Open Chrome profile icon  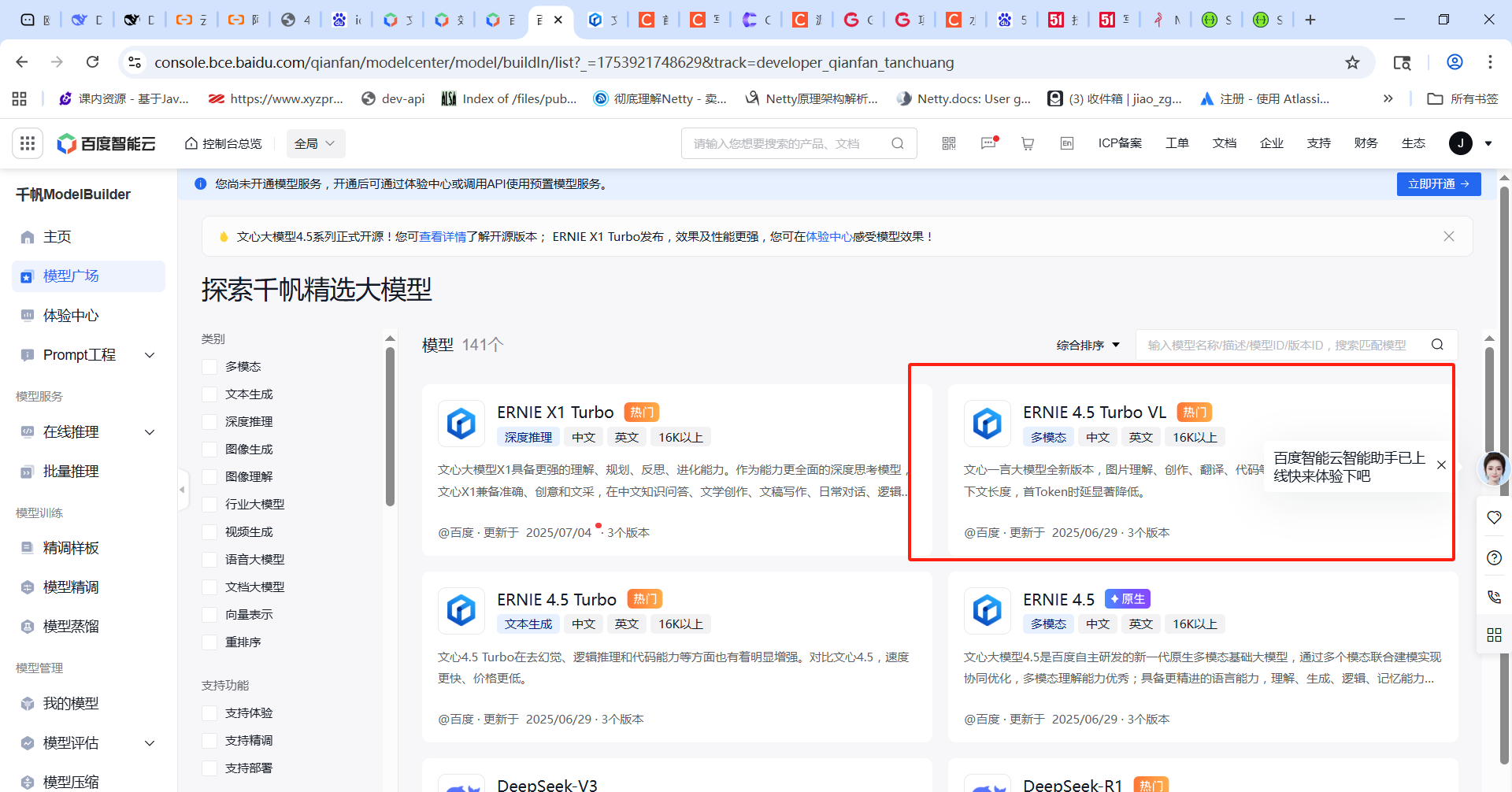click(1455, 62)
